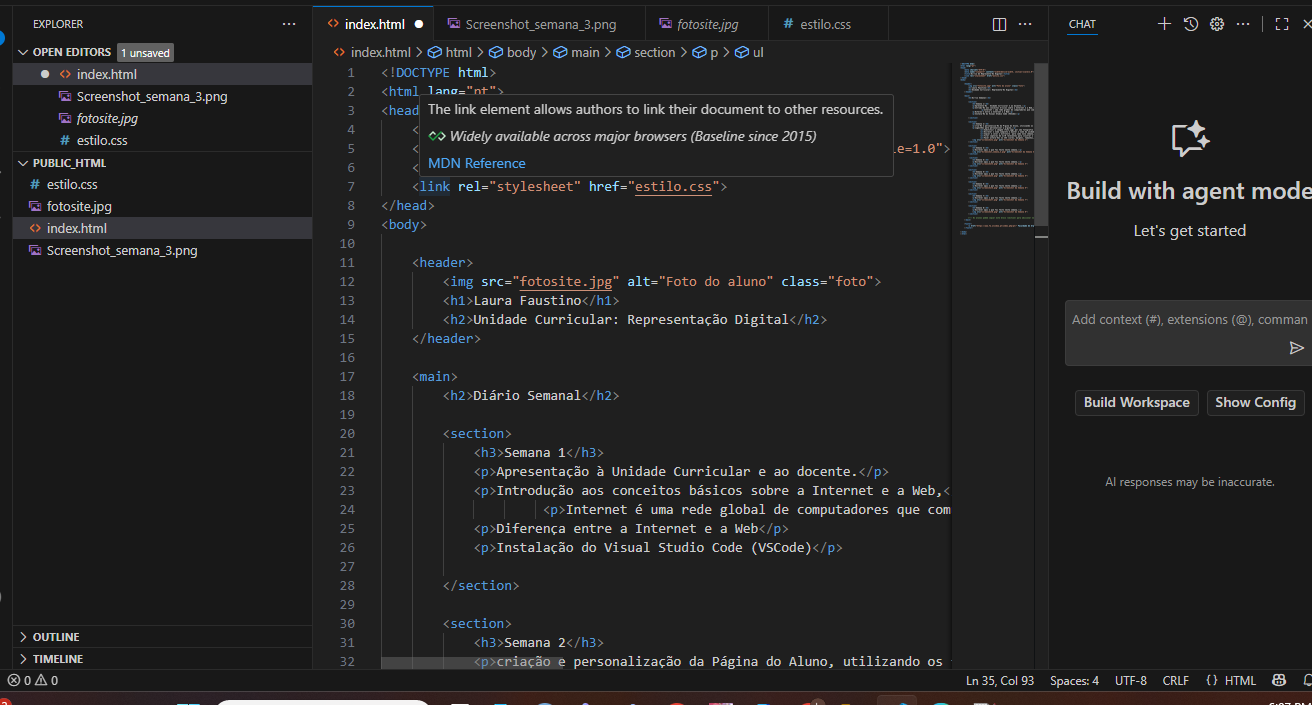Viewport: 1312px width, 705px height.
Task: Split the editor using the split icon
Action: point(999,23)
